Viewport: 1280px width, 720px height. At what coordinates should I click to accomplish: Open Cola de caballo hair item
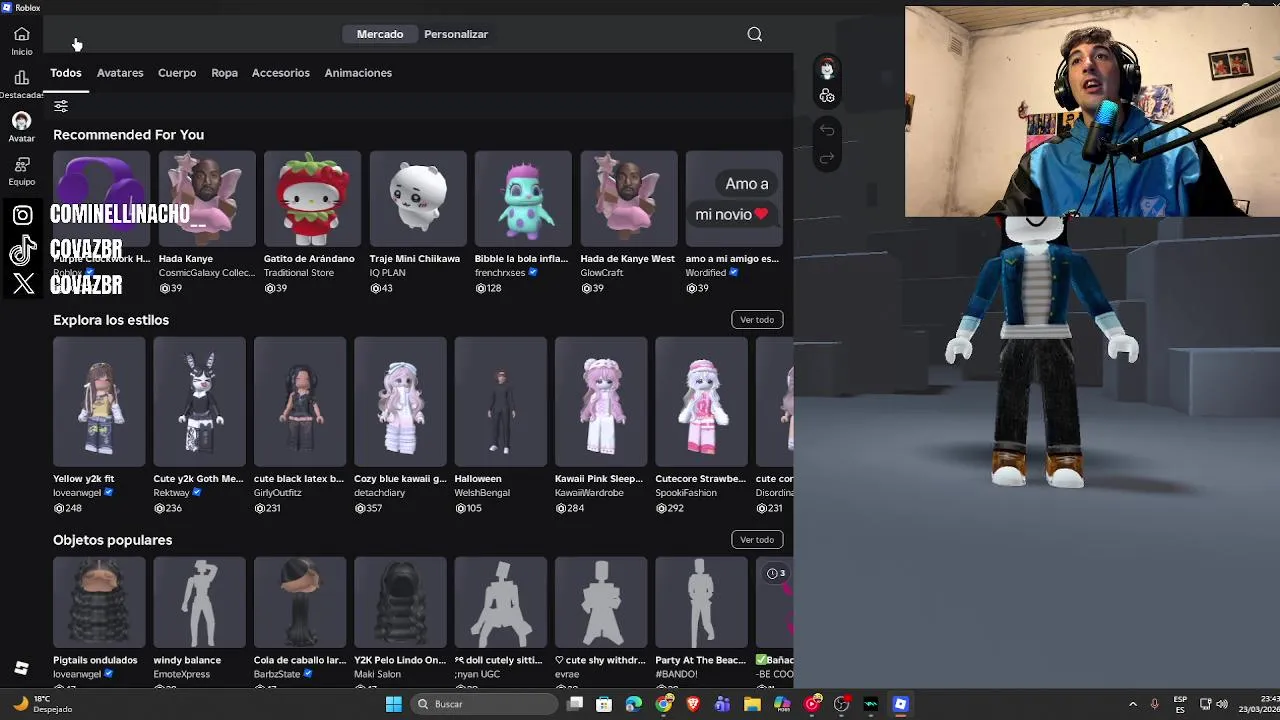[300, 603]
